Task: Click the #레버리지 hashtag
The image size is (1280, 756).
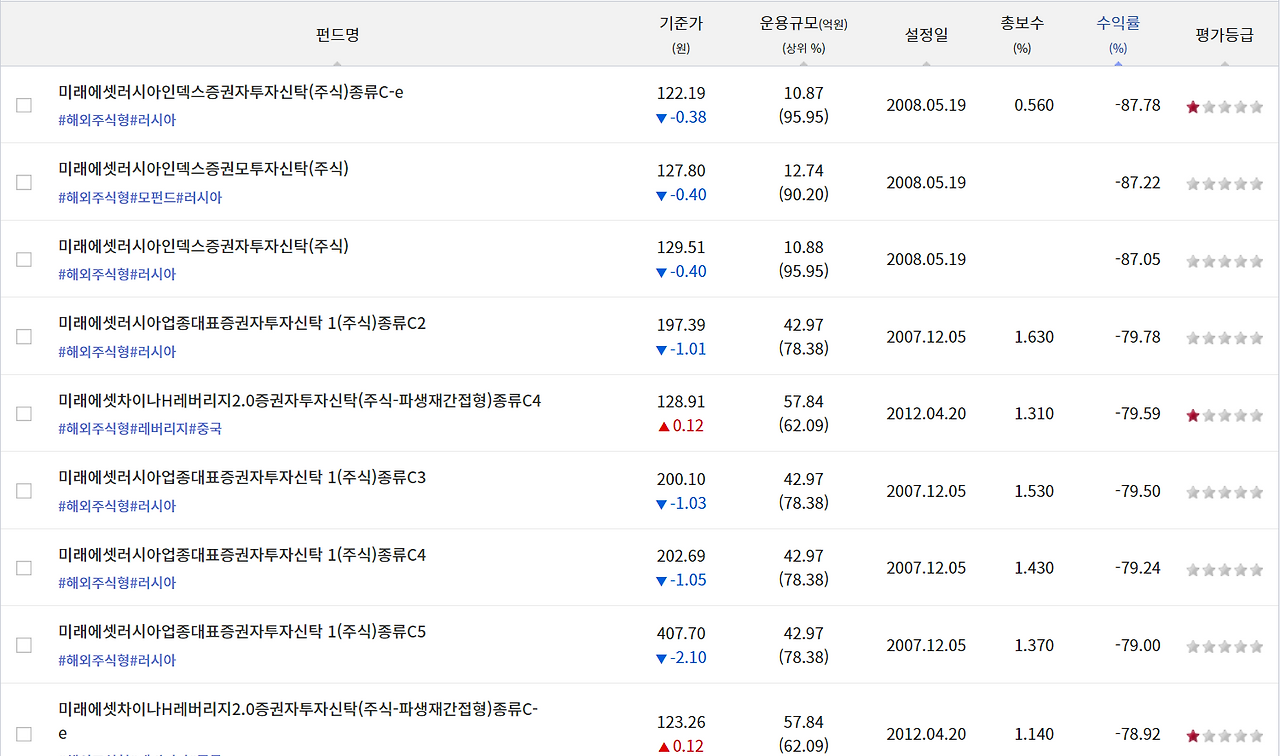Action: point(160,428)
